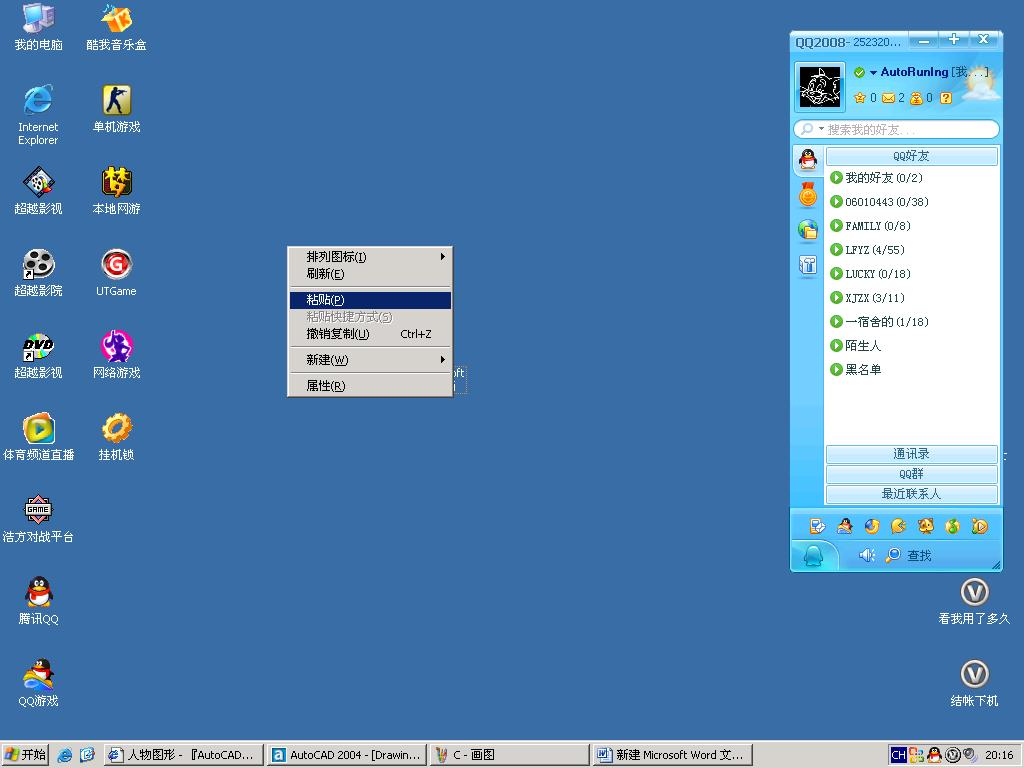The image size is (1024, 768).
Task: Select the 看我用了多久 desktop icon
Action: (974, 601)
